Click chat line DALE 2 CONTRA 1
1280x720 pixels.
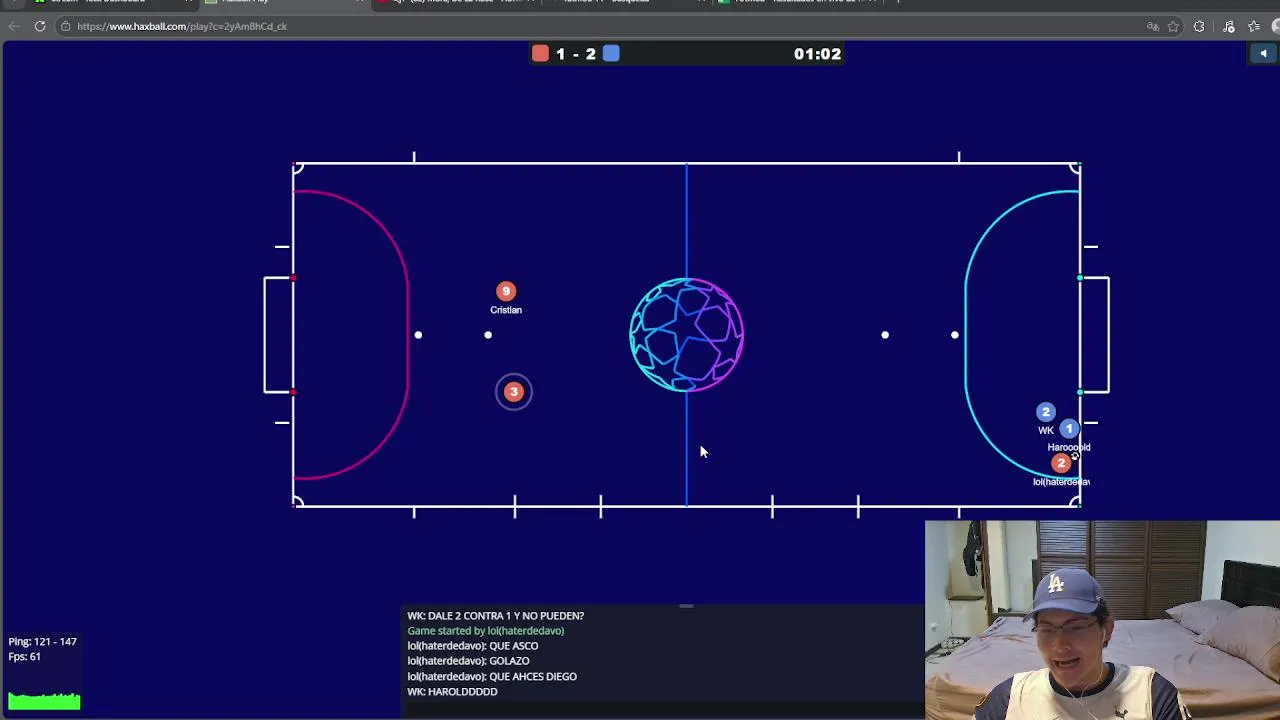pyautogui.click(x=495, y=616)
